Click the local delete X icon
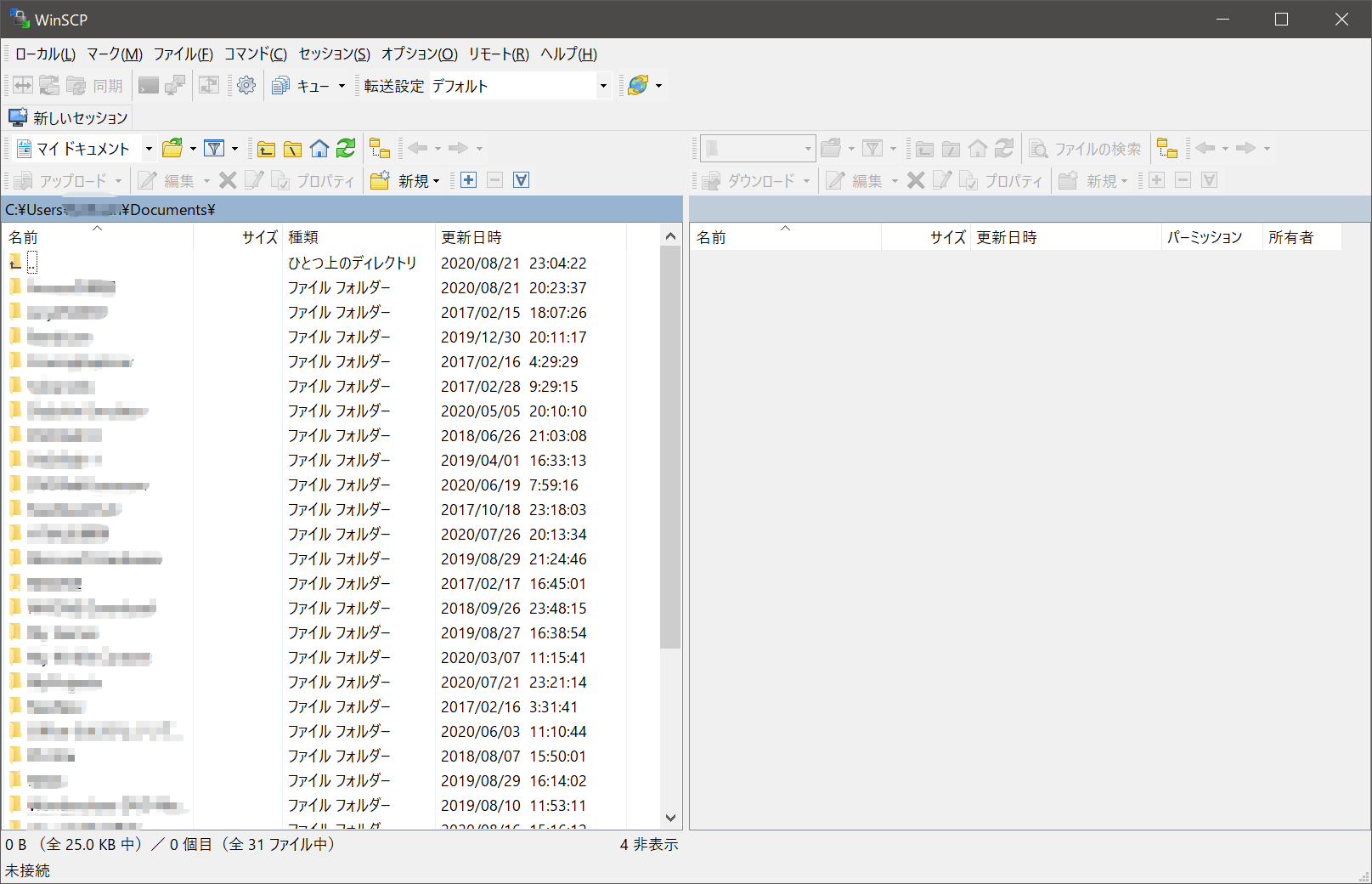Screen dimensions: 1372x884 (228, 180)
